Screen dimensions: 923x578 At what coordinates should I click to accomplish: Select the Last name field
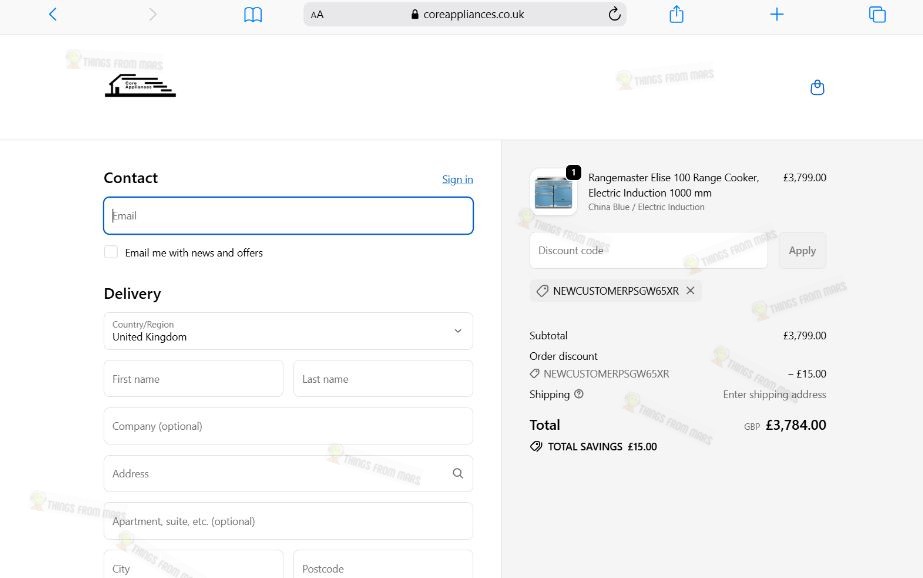[383, 379]
